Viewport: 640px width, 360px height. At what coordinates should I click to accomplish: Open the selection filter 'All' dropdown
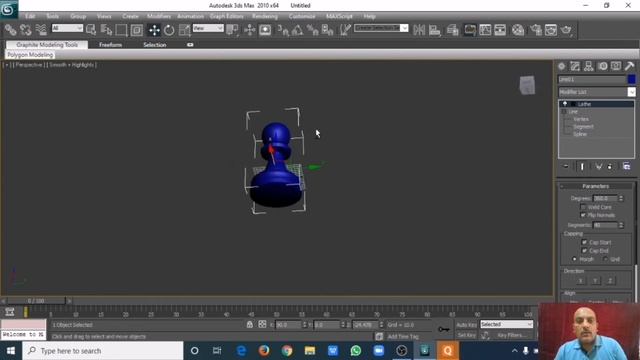tap(67, 28)
